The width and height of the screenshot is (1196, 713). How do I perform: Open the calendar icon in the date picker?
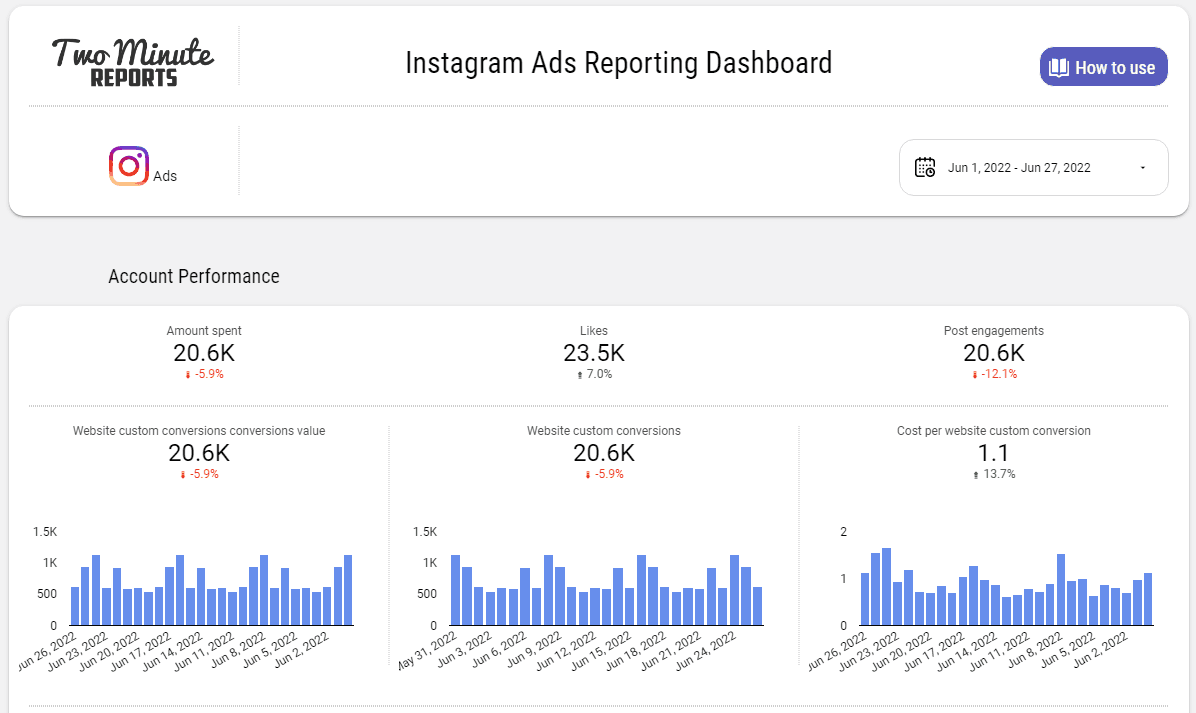click(926, 167)
